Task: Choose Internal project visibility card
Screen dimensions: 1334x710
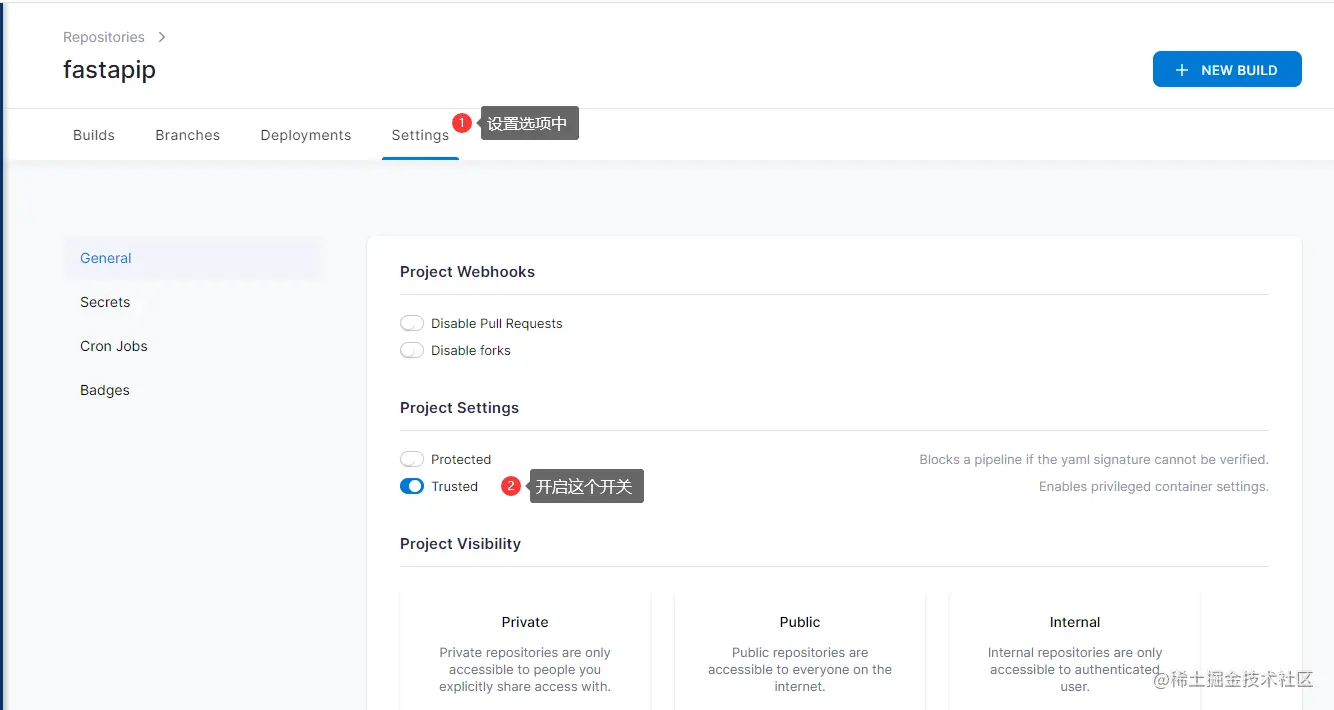Action: pos(1075,650)
